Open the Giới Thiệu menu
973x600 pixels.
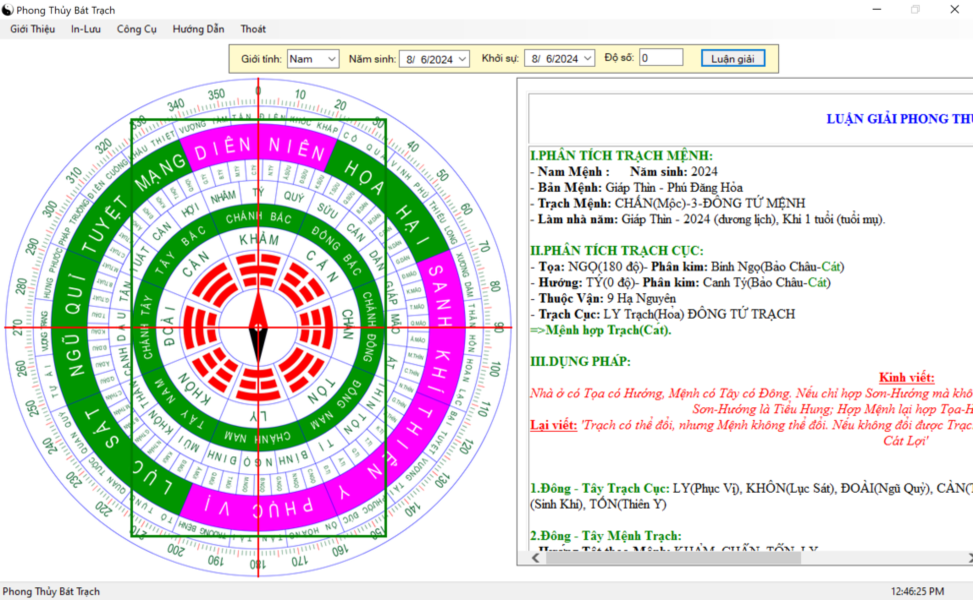click(32, 29)
